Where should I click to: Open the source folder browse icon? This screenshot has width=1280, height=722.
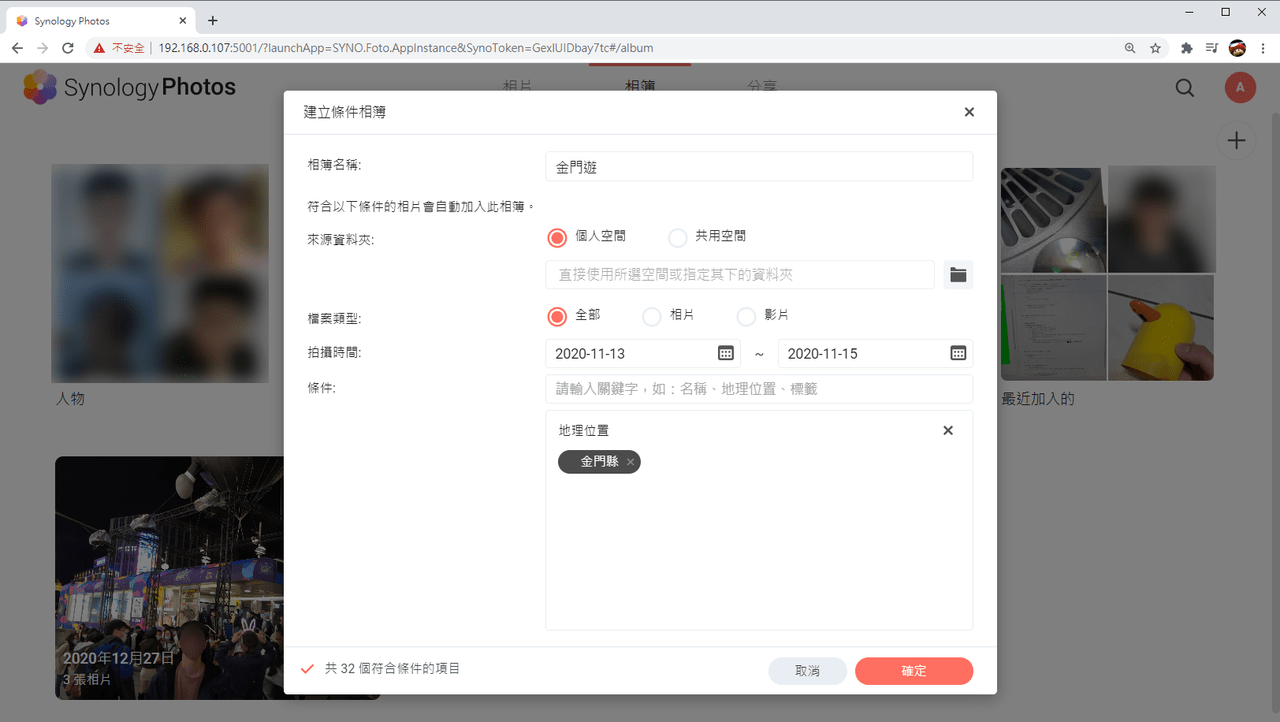(x=958, y=275)
